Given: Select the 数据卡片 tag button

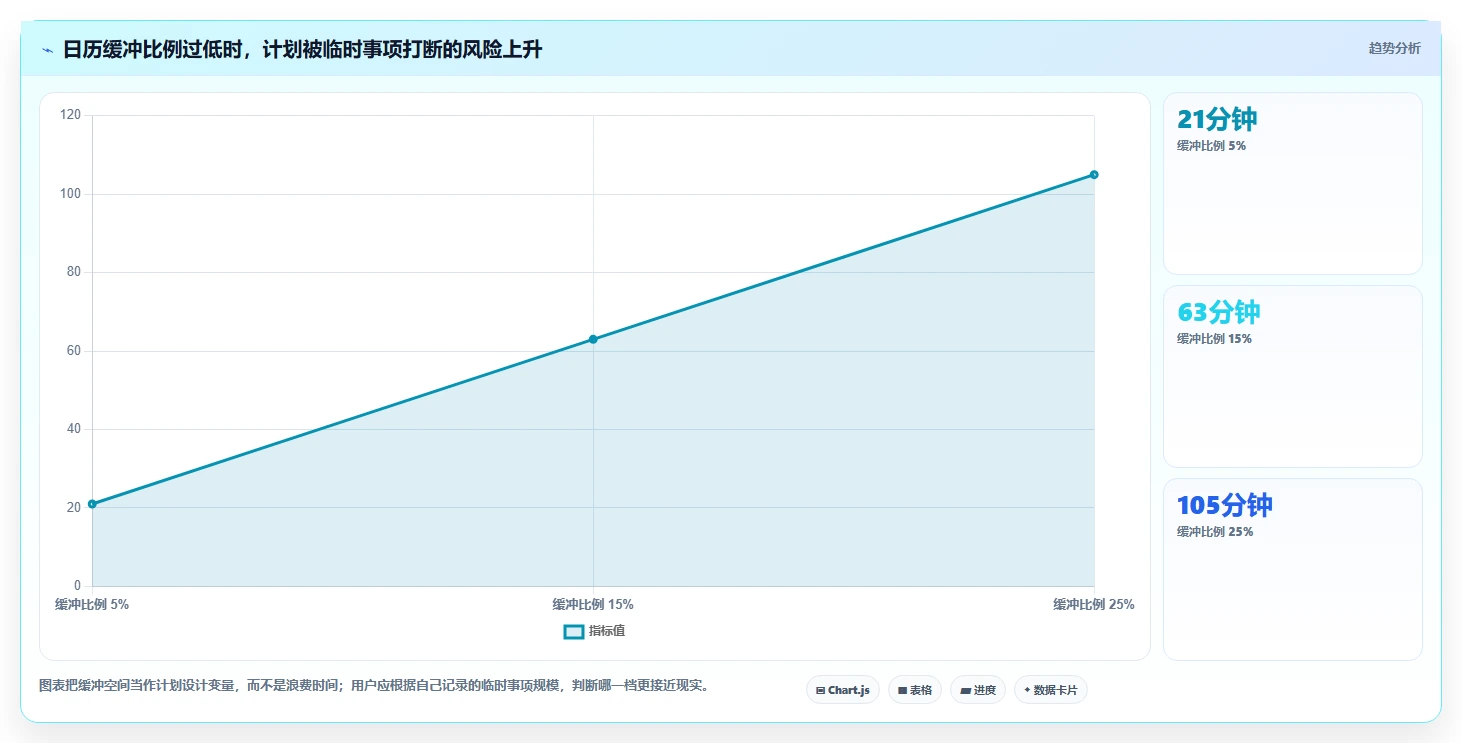Looking at the screenshot, I should (1051, 690).
